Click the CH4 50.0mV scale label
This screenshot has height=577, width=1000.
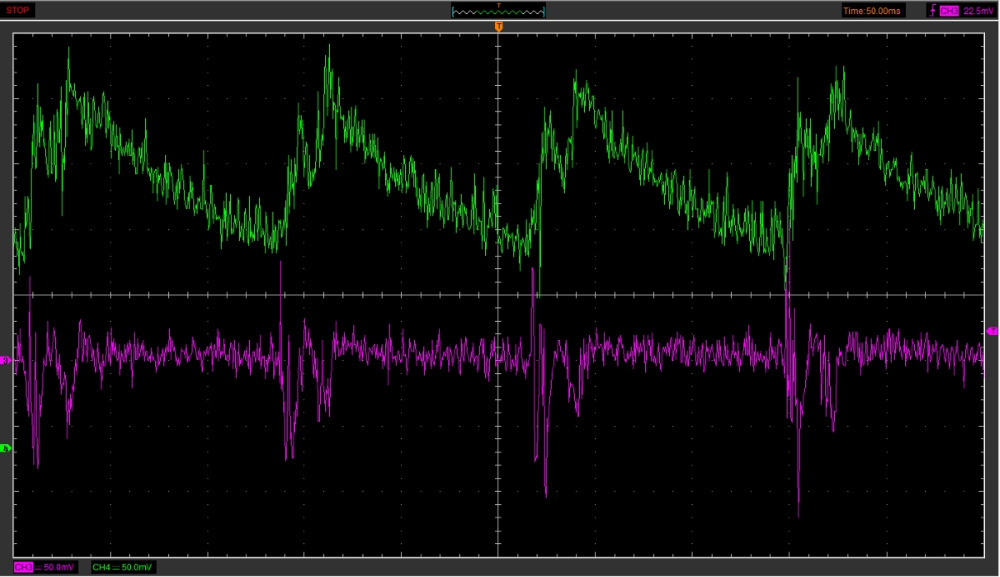(122, 567)
